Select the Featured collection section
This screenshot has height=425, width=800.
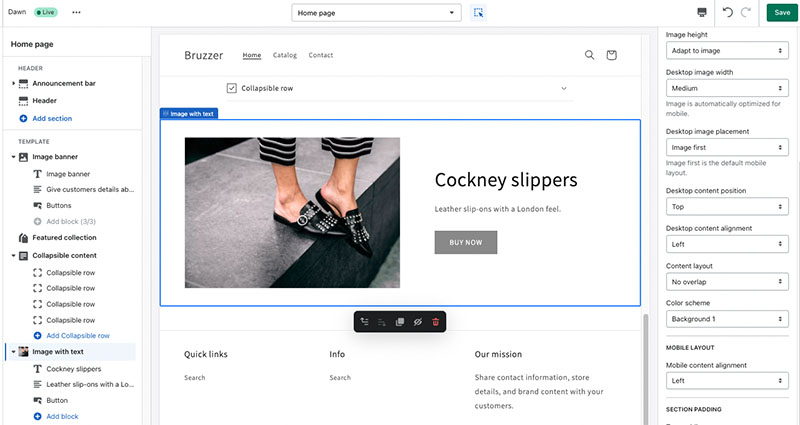[x=64, y=238]
